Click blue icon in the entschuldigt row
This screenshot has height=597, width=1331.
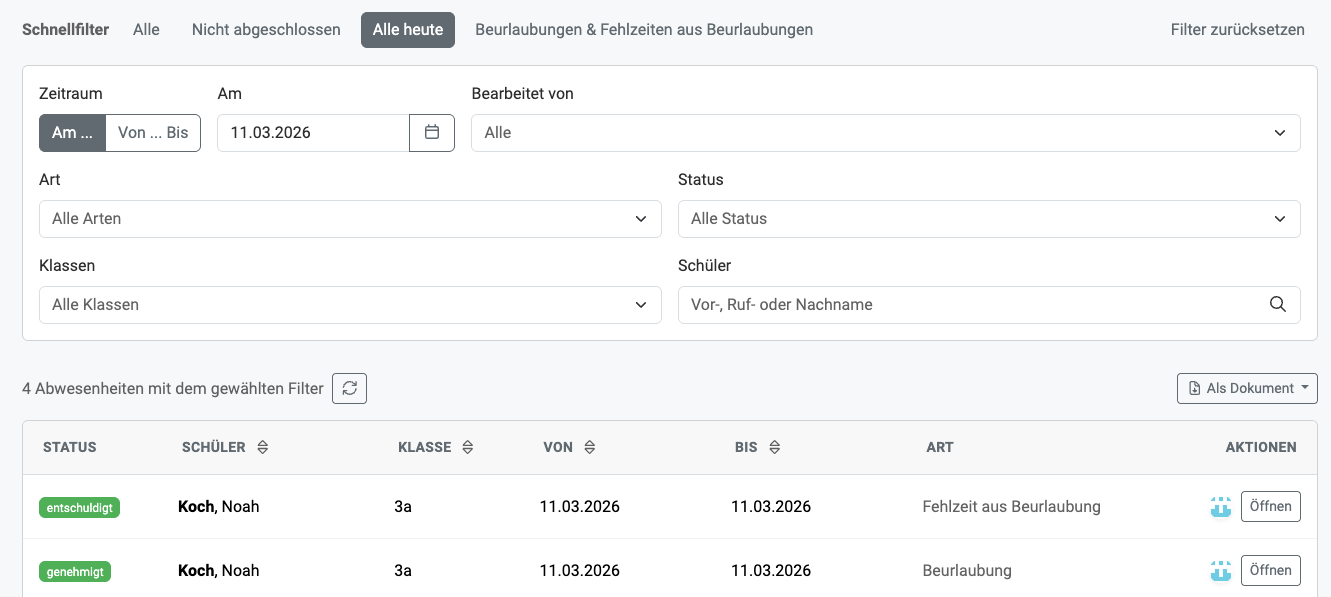1220,507
